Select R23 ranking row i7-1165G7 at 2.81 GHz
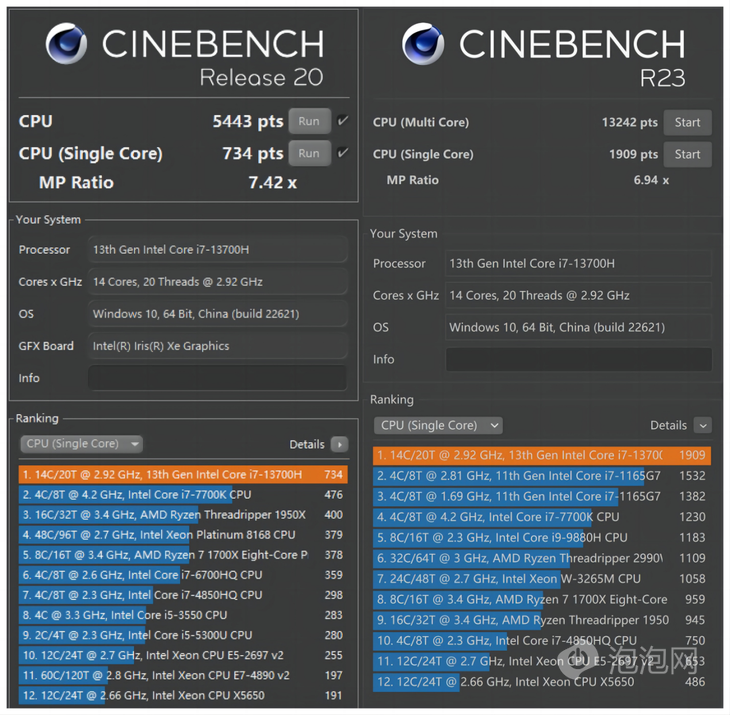The height and width of the screenshot is (715, 730). click(542, 476)
